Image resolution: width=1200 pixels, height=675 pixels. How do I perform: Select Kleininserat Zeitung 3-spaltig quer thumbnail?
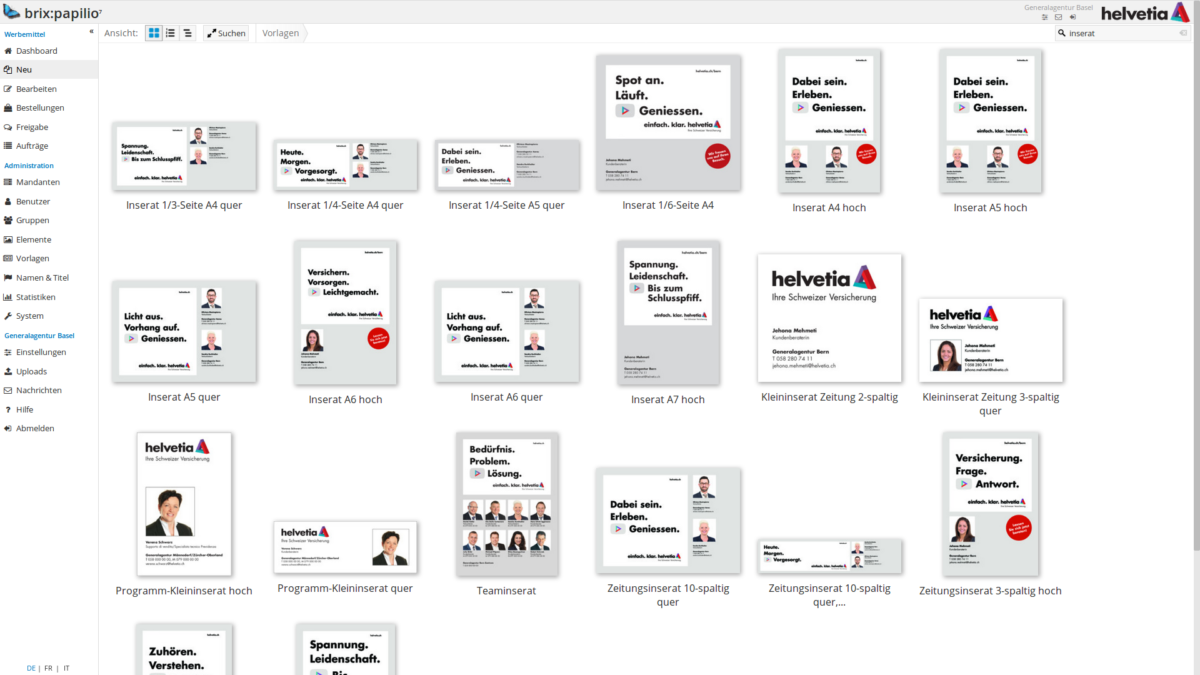coord(990,340)
